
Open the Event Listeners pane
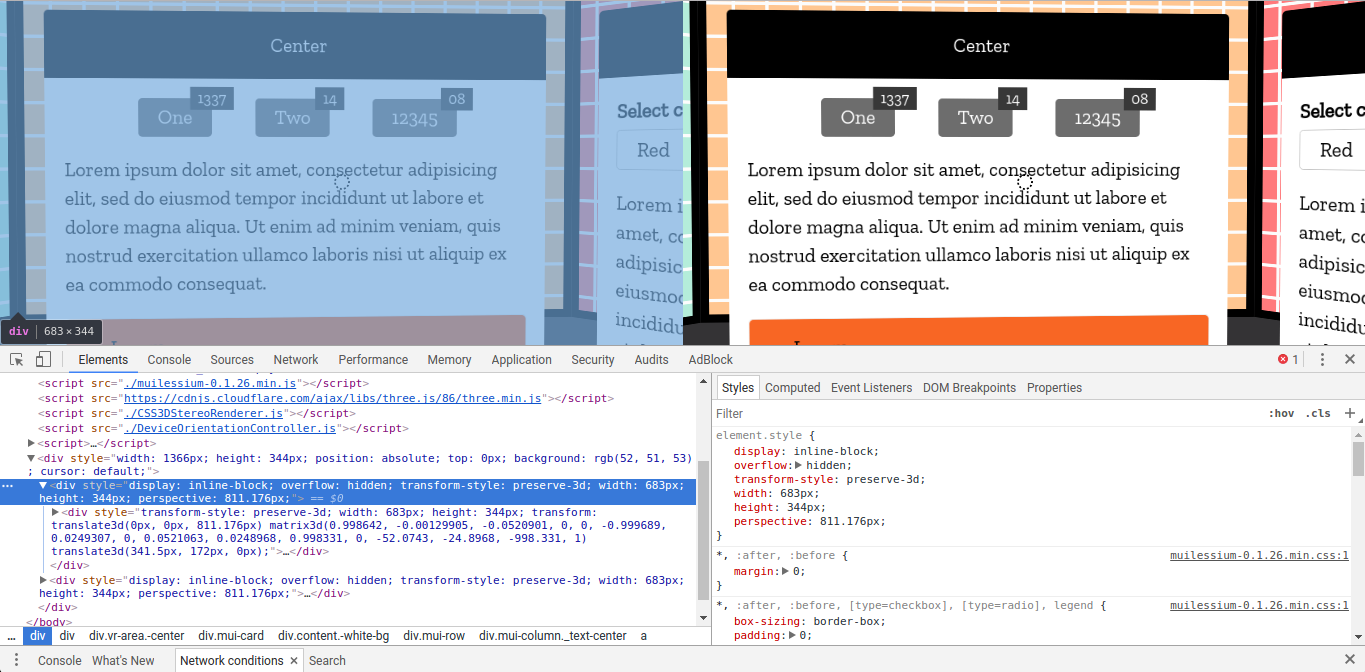point(871,388)
